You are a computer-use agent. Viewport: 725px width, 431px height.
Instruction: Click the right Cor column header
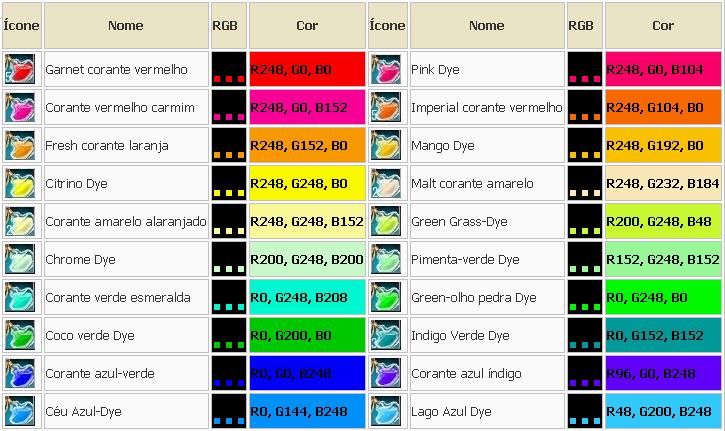pos(663,25)
